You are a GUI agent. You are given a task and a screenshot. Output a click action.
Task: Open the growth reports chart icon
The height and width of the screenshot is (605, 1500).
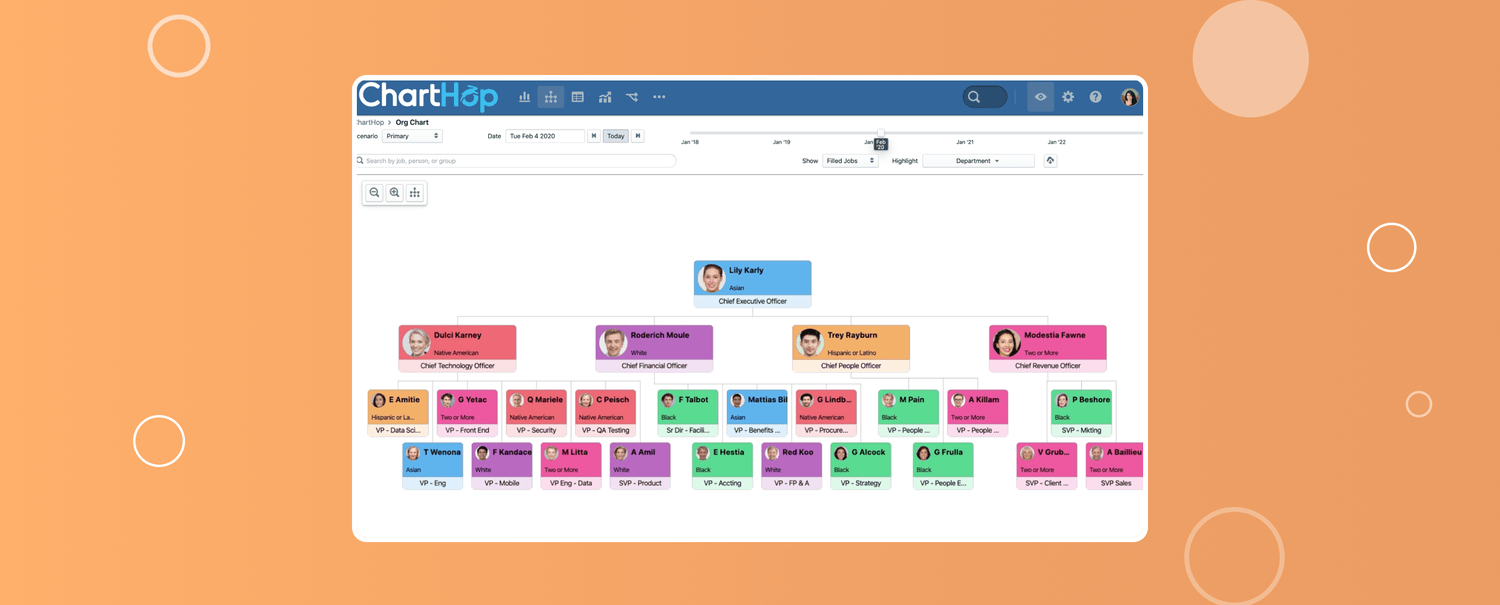pos(605,97)
